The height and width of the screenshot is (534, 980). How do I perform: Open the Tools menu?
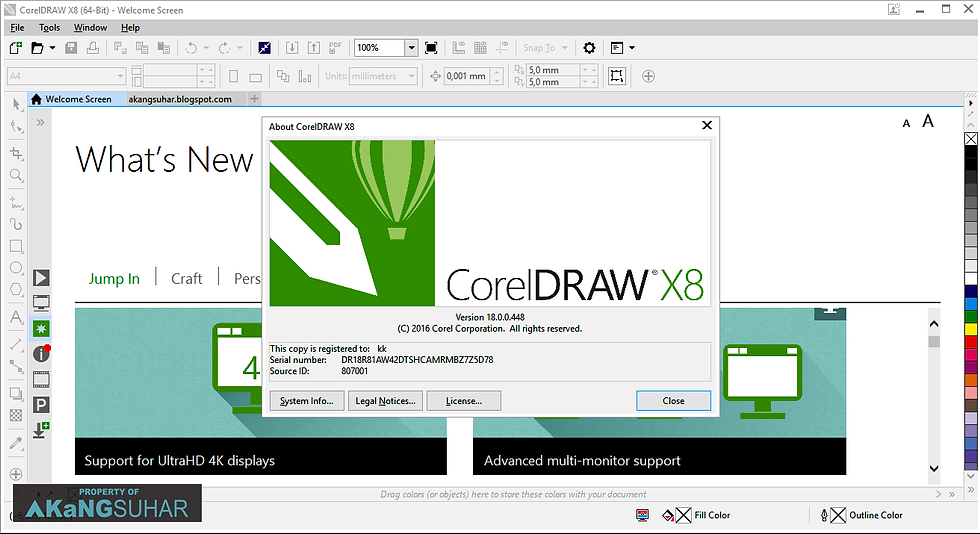coord(49,28)
